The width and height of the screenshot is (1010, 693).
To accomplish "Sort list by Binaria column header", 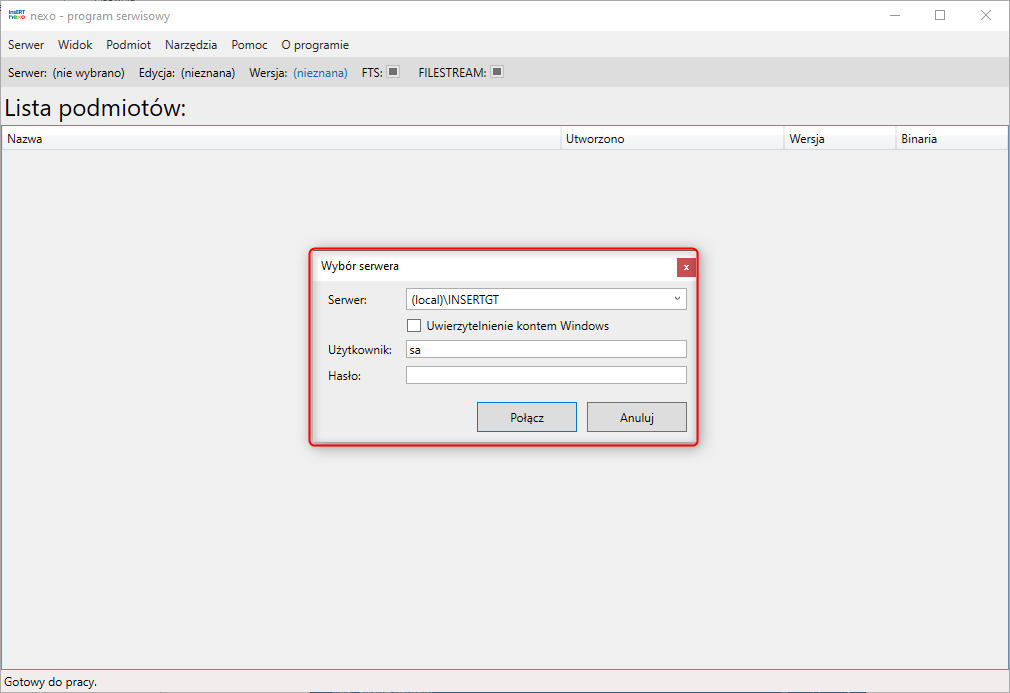I will point(951,138).
